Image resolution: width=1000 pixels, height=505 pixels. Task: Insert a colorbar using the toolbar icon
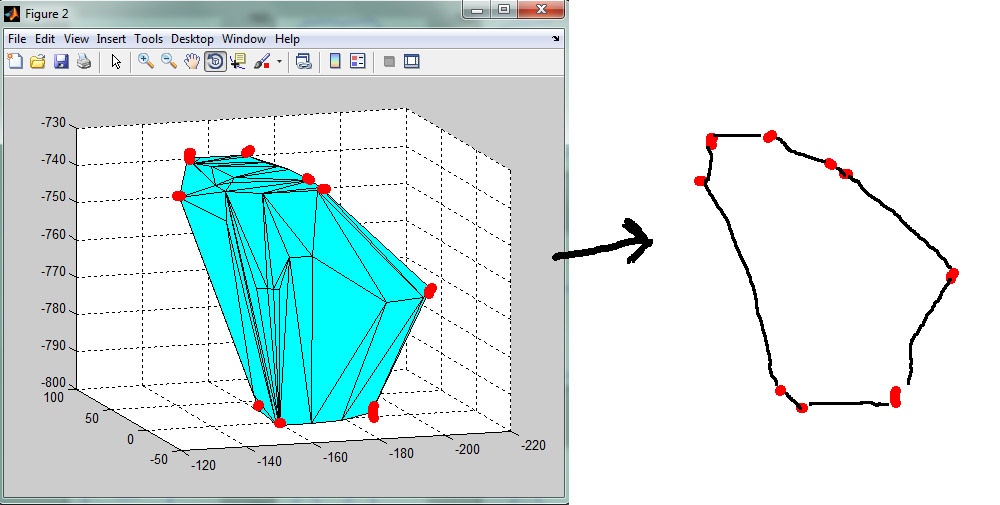click(335, 62)
